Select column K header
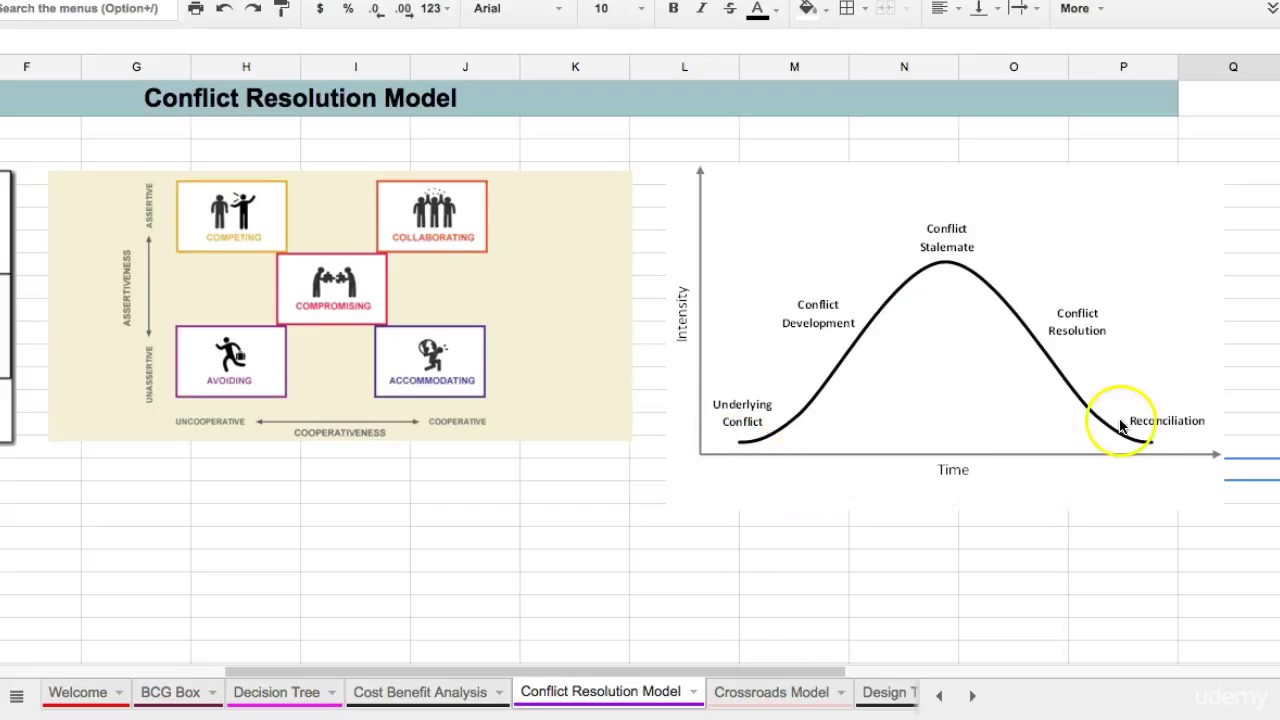This screenshot has width=1280, height=720. click(x=575, y=67)
